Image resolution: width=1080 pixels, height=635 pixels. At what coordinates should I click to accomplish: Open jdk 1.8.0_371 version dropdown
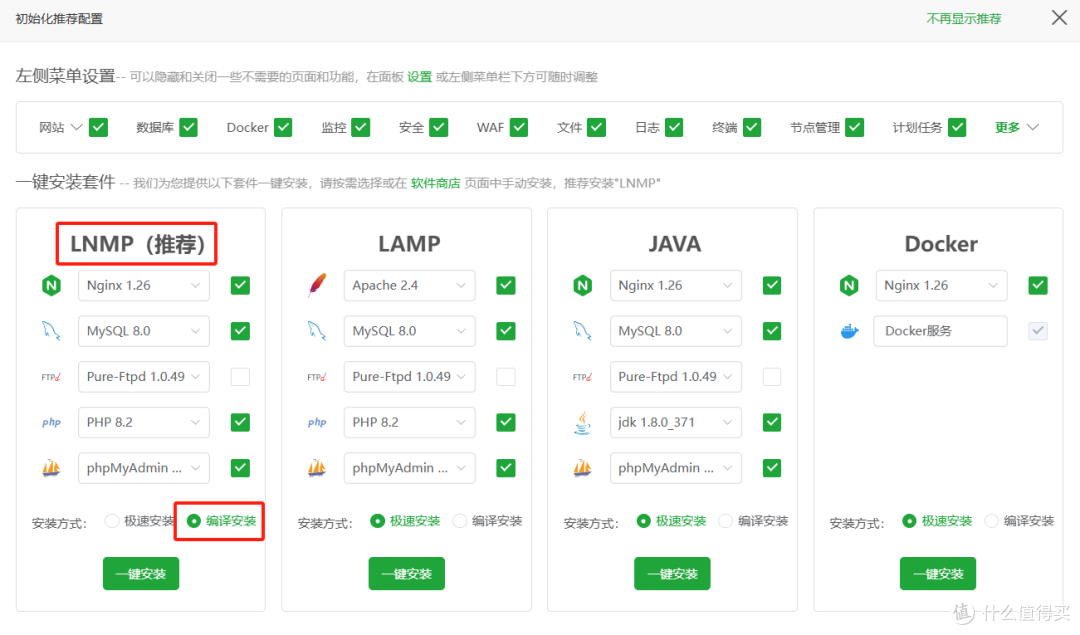(675, 422)
